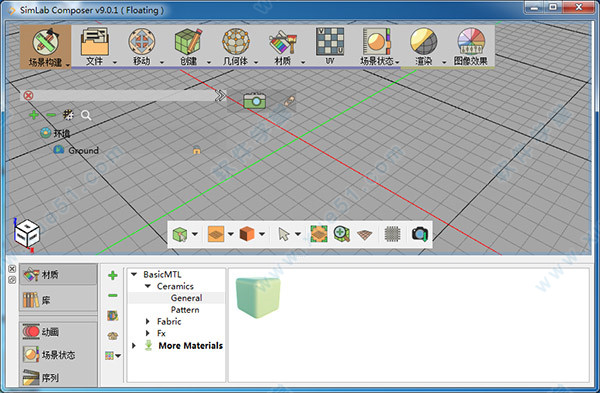Add material library with green plus
Image resolution: width=600 pixels, height=393 pixels.
click(x=112, y=276)
